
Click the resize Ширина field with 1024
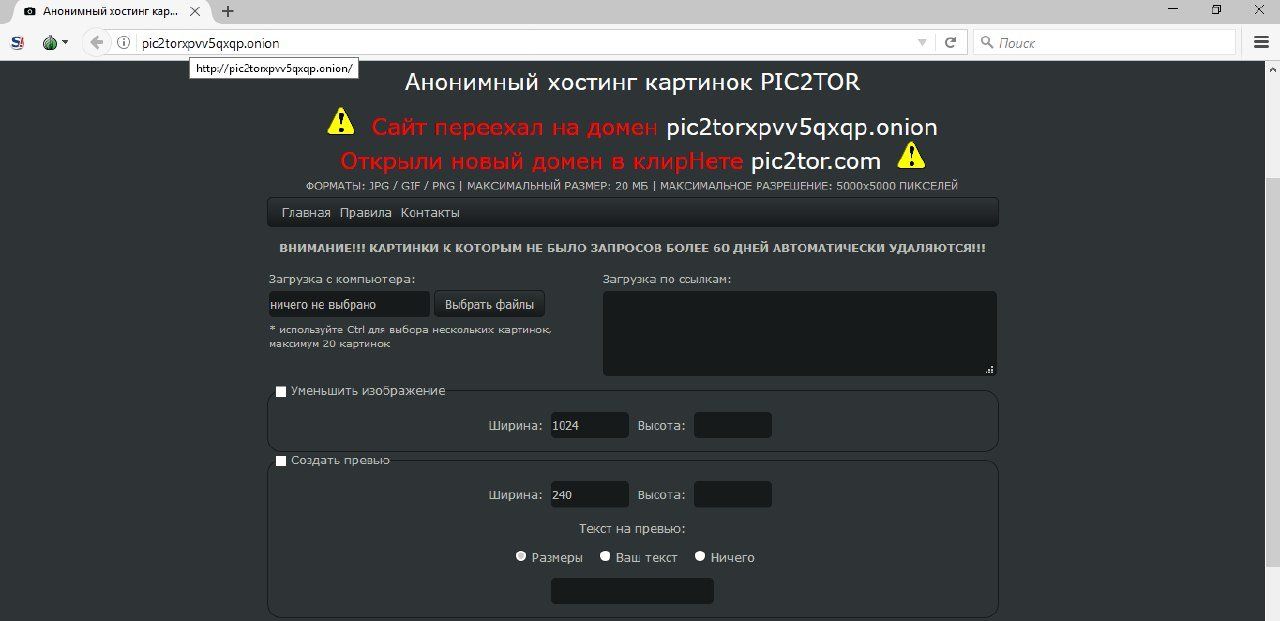tap(589, 425)
